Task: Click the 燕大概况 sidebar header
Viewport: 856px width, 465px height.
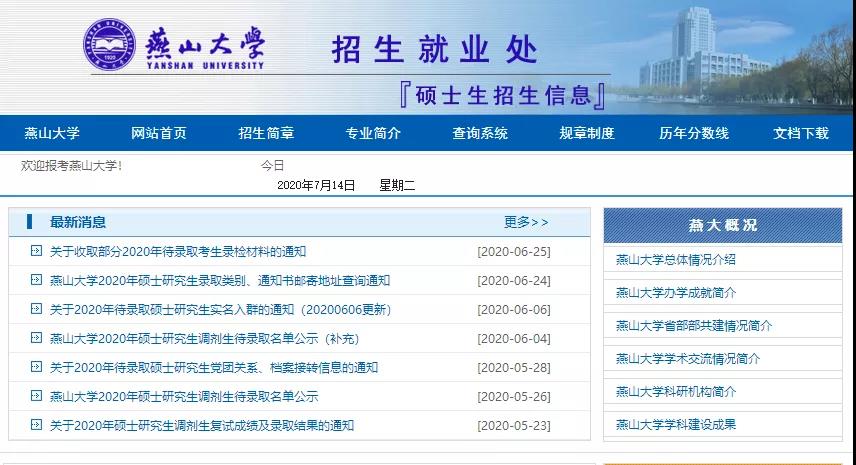Action: tap(723, 225)
